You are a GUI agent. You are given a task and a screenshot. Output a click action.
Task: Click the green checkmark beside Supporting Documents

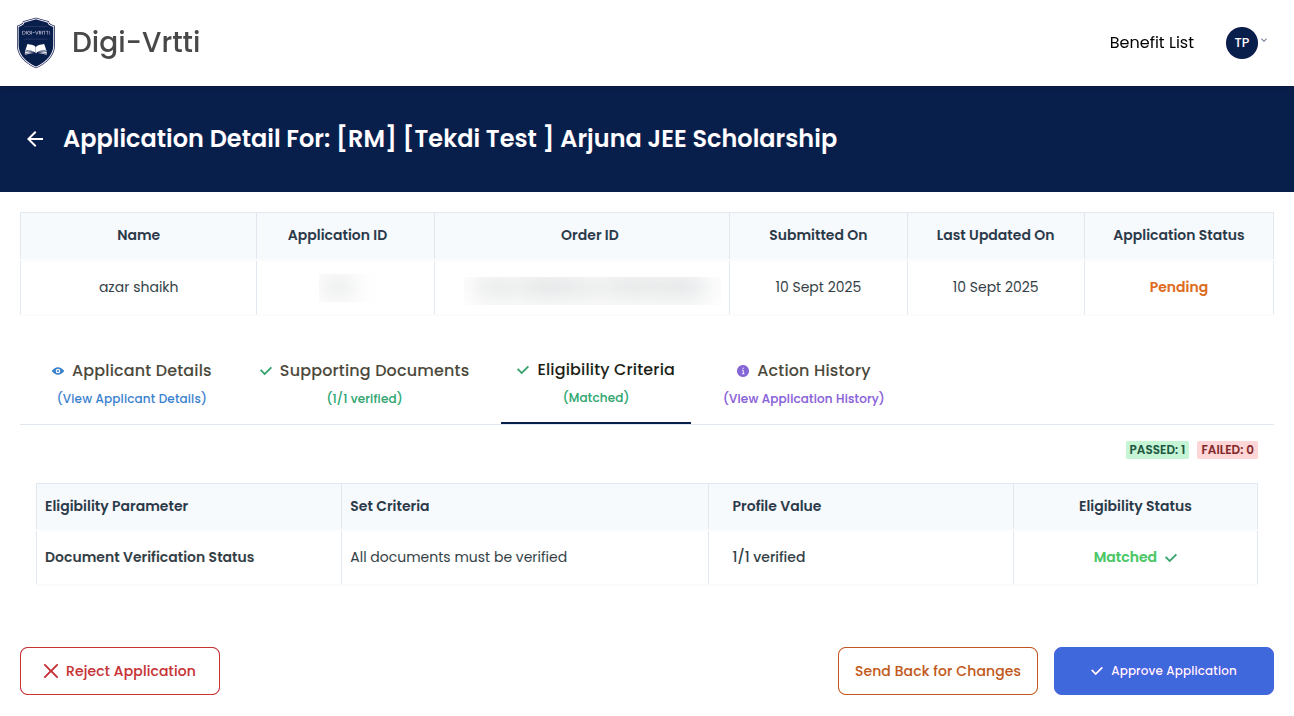coord(266,371)
